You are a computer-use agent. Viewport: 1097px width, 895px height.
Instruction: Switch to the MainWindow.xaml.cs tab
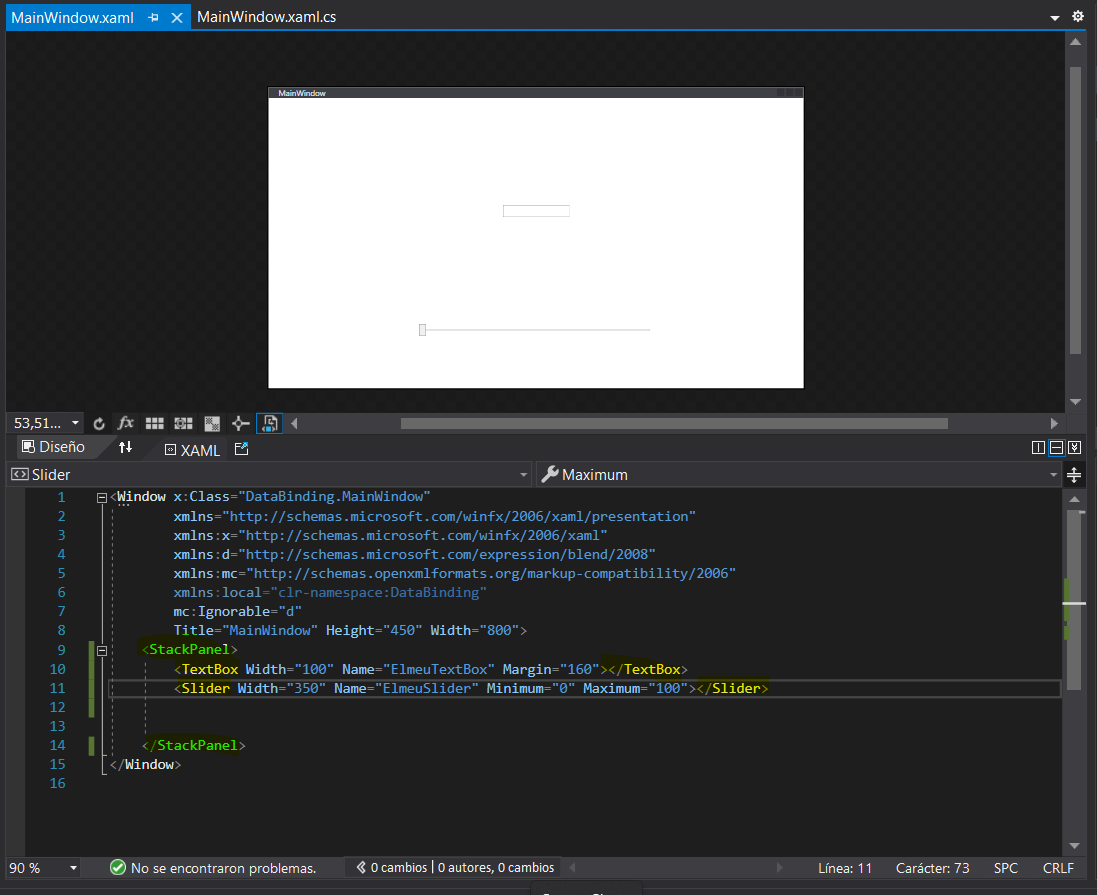266,17
